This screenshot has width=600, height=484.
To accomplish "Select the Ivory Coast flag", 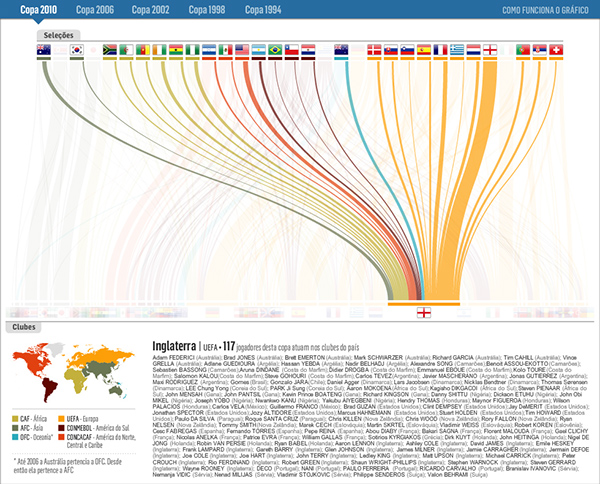I will tap(159, 50).
